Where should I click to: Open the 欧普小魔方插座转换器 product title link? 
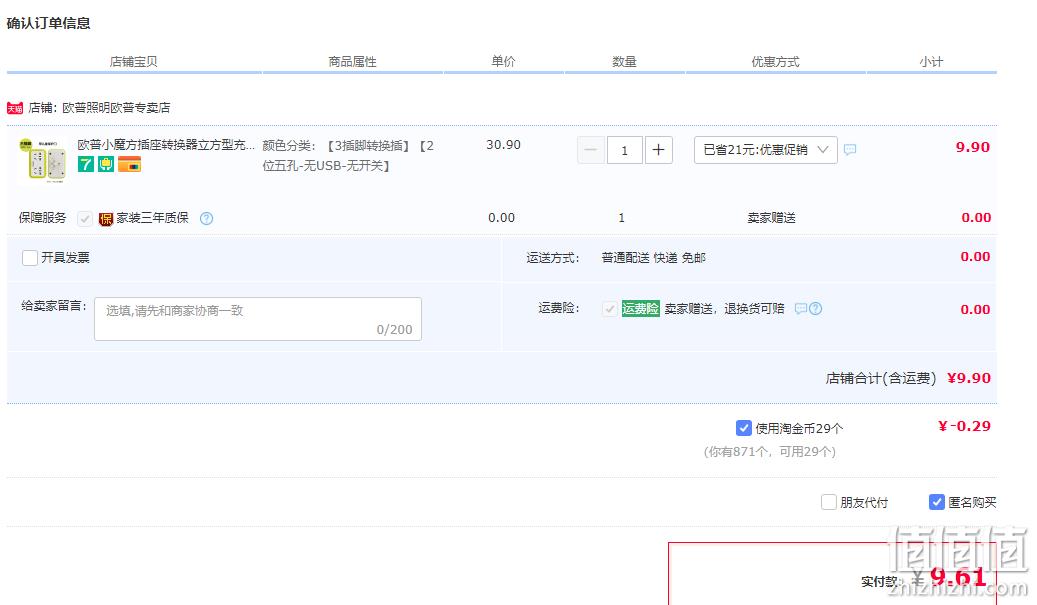coord(166,145)
